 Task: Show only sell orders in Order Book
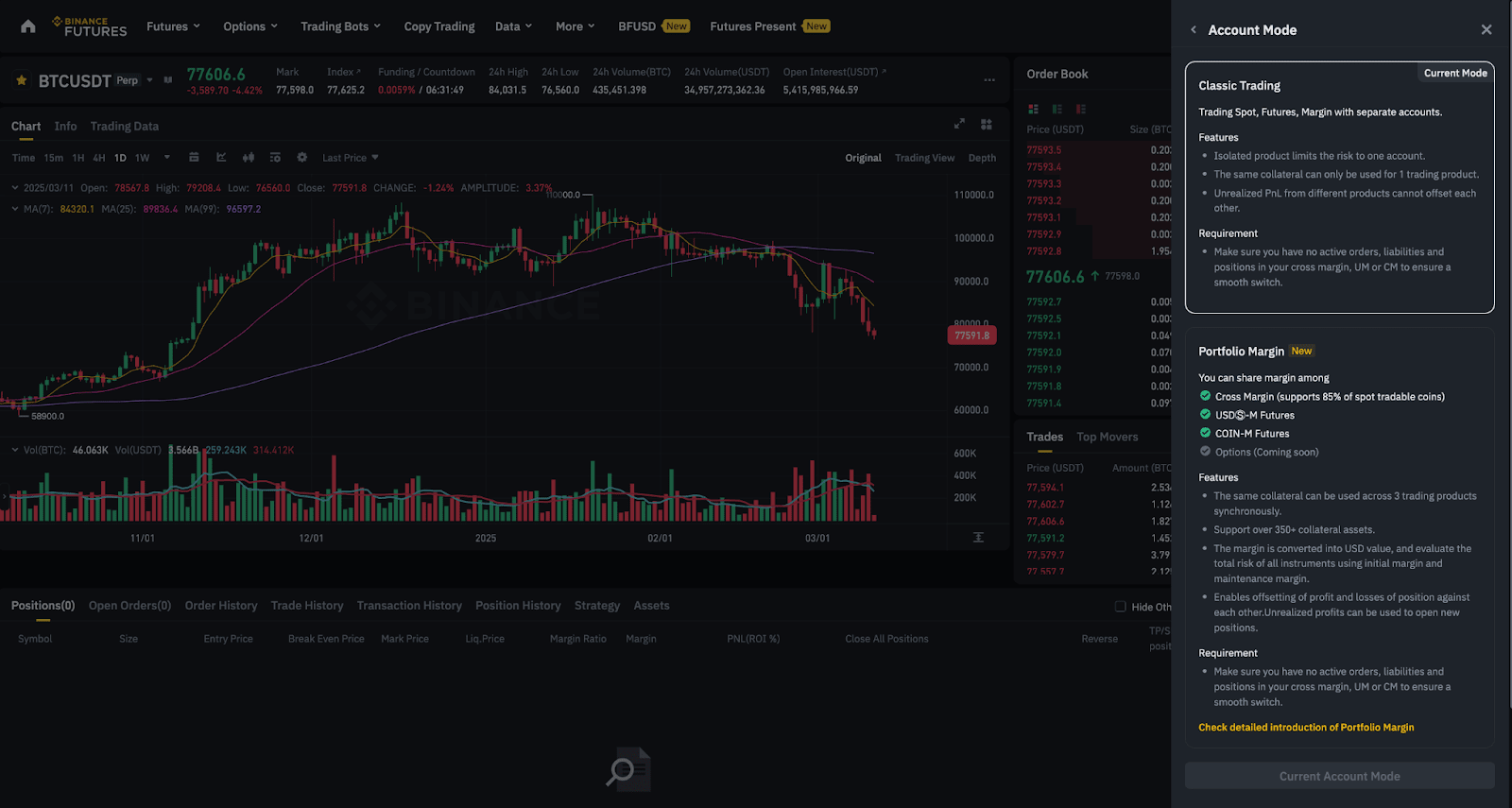pos(1081,109)
